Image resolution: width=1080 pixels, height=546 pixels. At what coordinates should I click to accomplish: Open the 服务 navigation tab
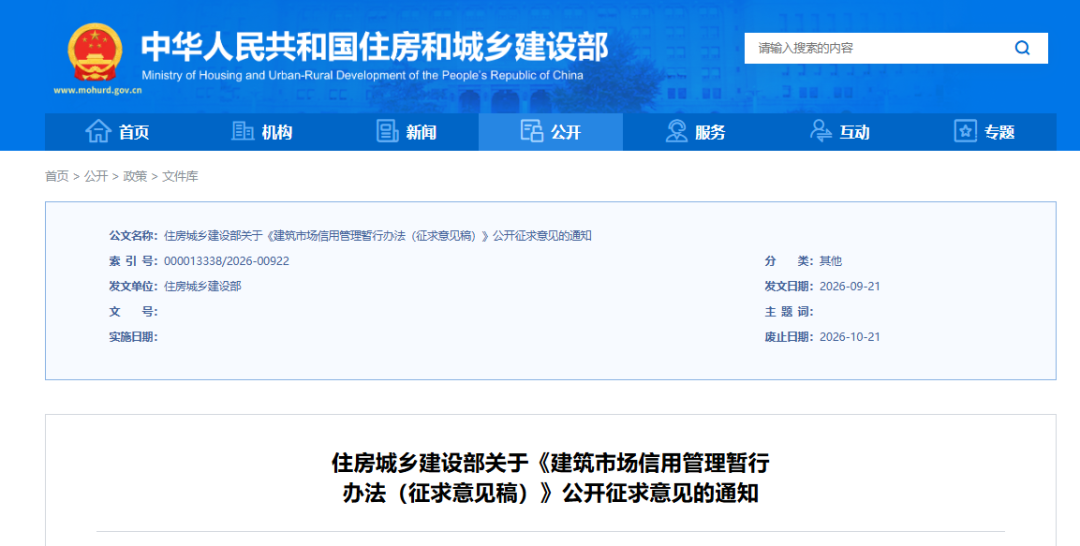coord(696,132)
